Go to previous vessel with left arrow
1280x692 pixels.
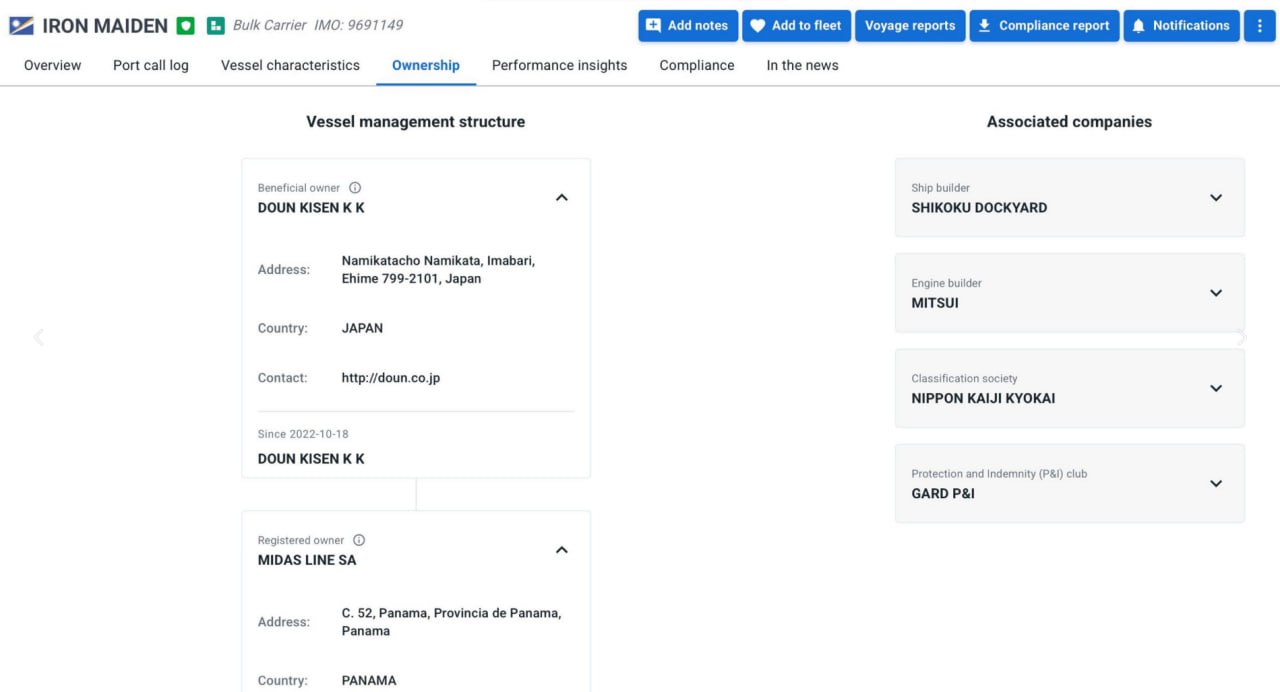point(39,337)
